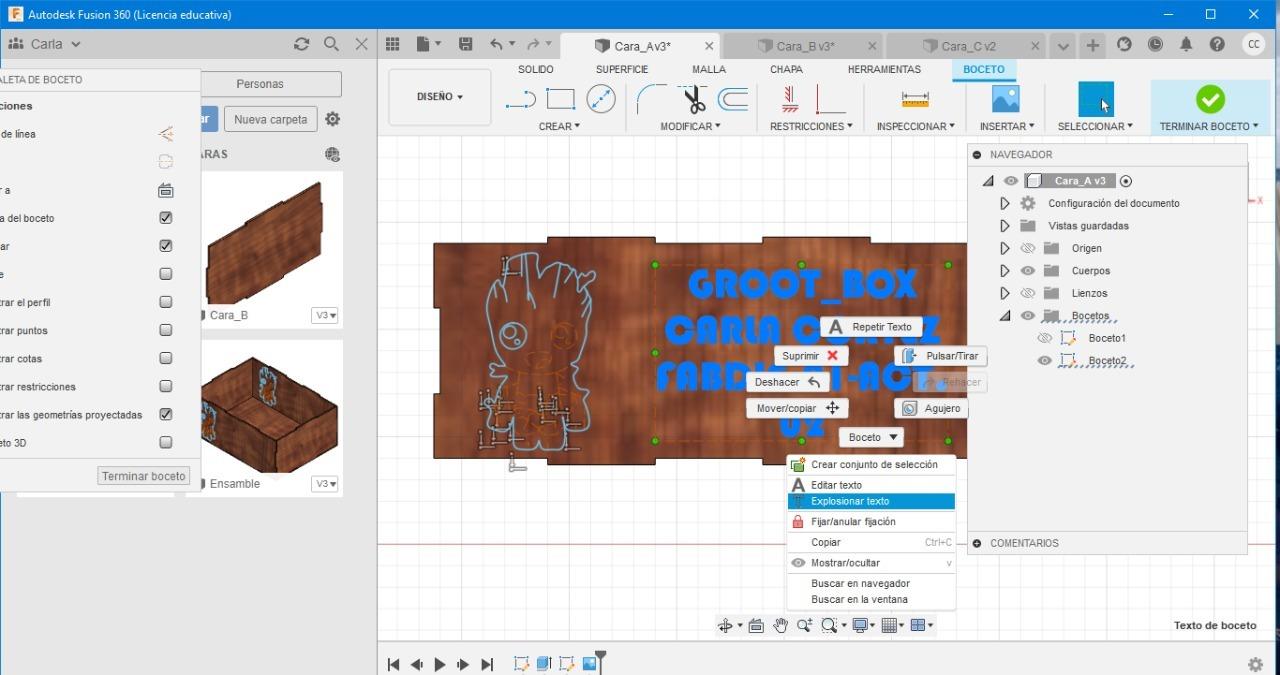This screenshot has height=675, width=1280.
Task: Toggle 'el perfil' checkbox
Action: 166,301
